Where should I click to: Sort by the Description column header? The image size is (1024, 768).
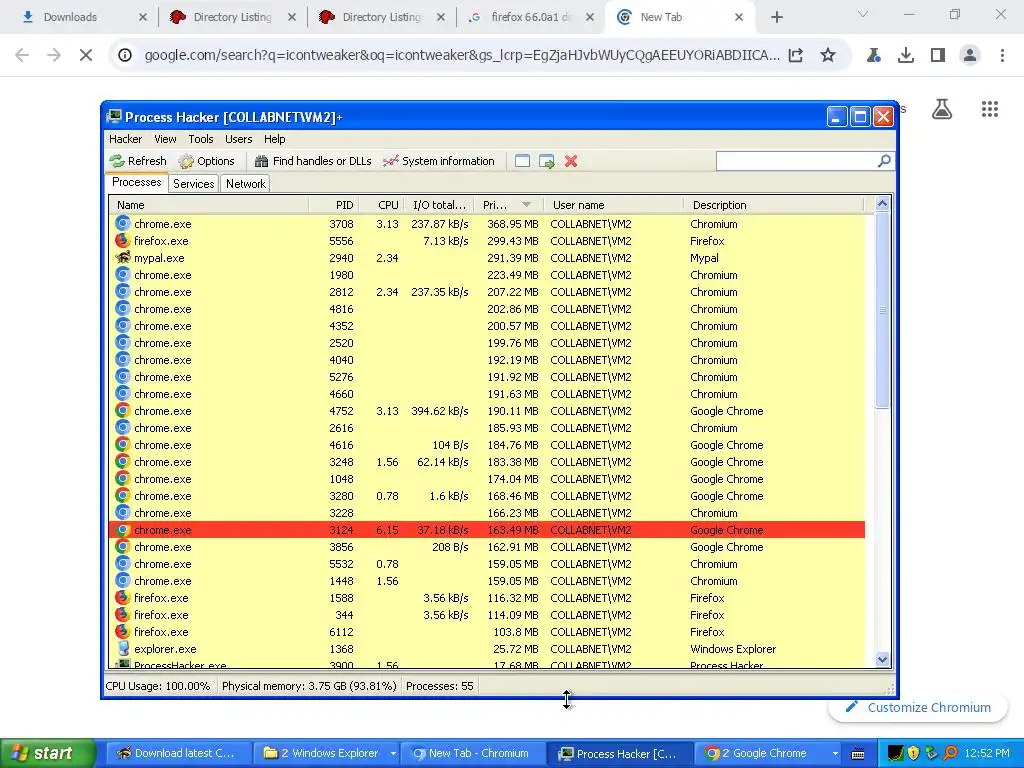[x=774, y=205]
